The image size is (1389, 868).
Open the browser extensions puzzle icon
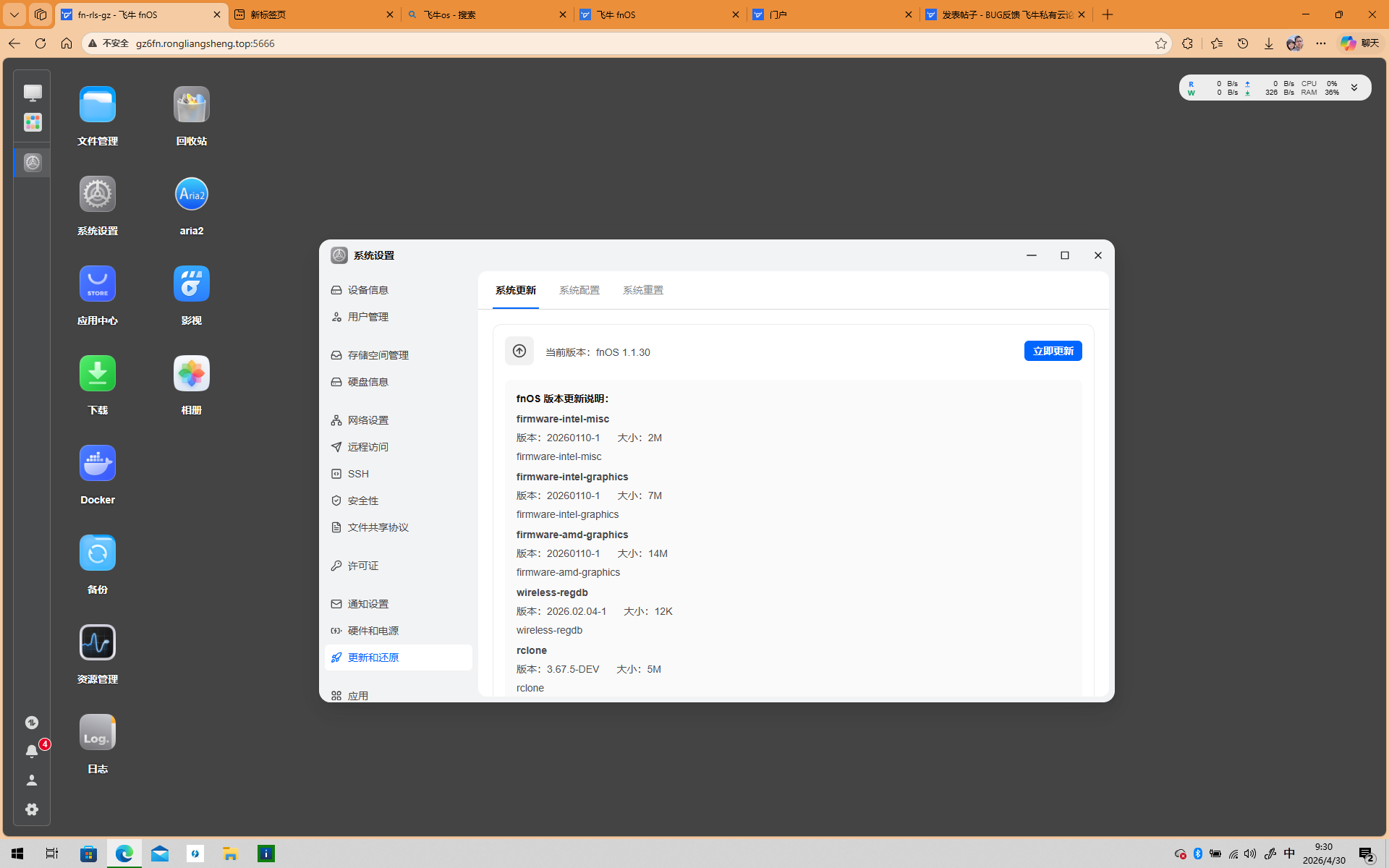pos(1187,43)
